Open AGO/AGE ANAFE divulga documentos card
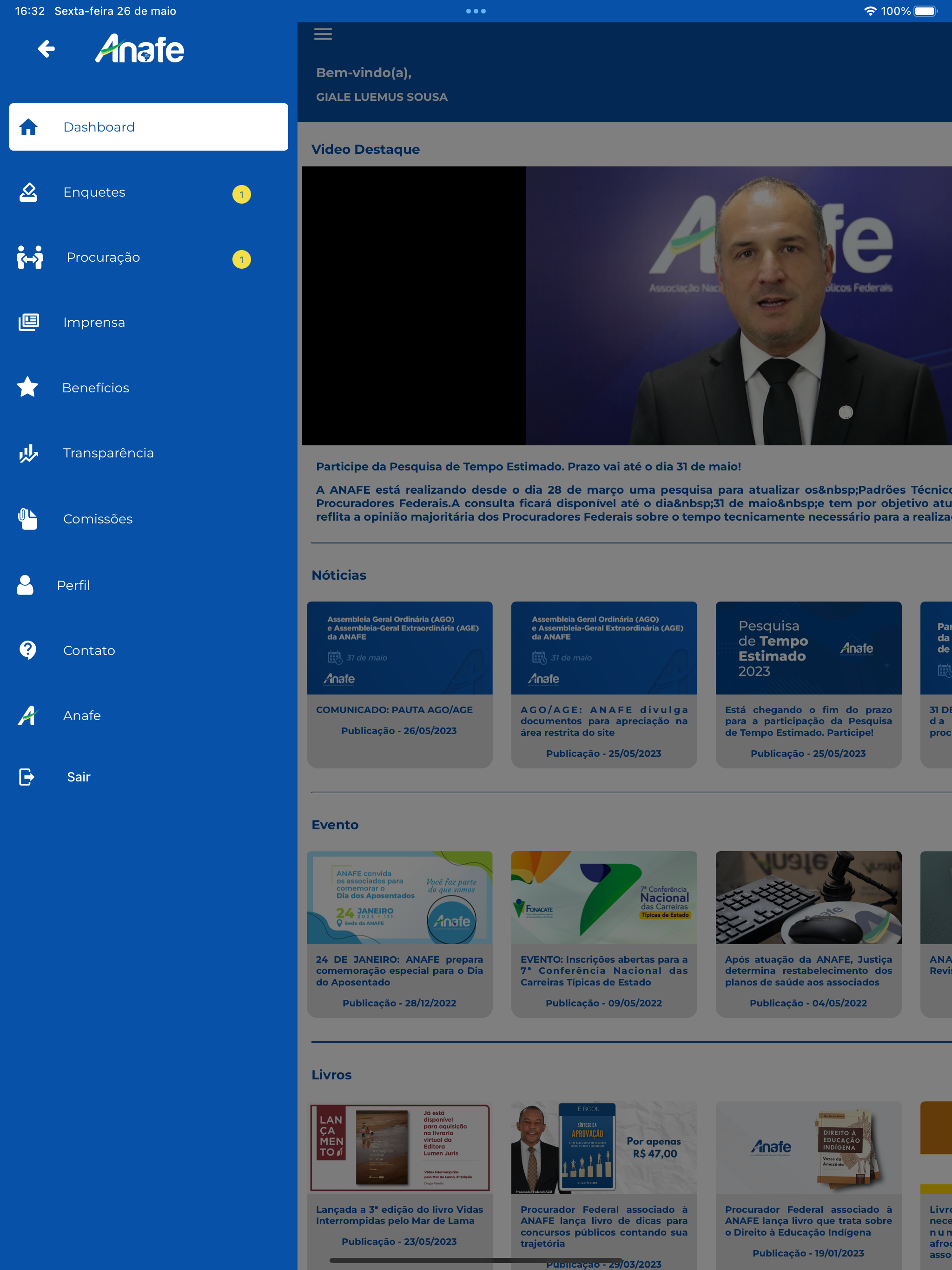952x1270 pixels. pyautogui.click(x=604, y=684)
